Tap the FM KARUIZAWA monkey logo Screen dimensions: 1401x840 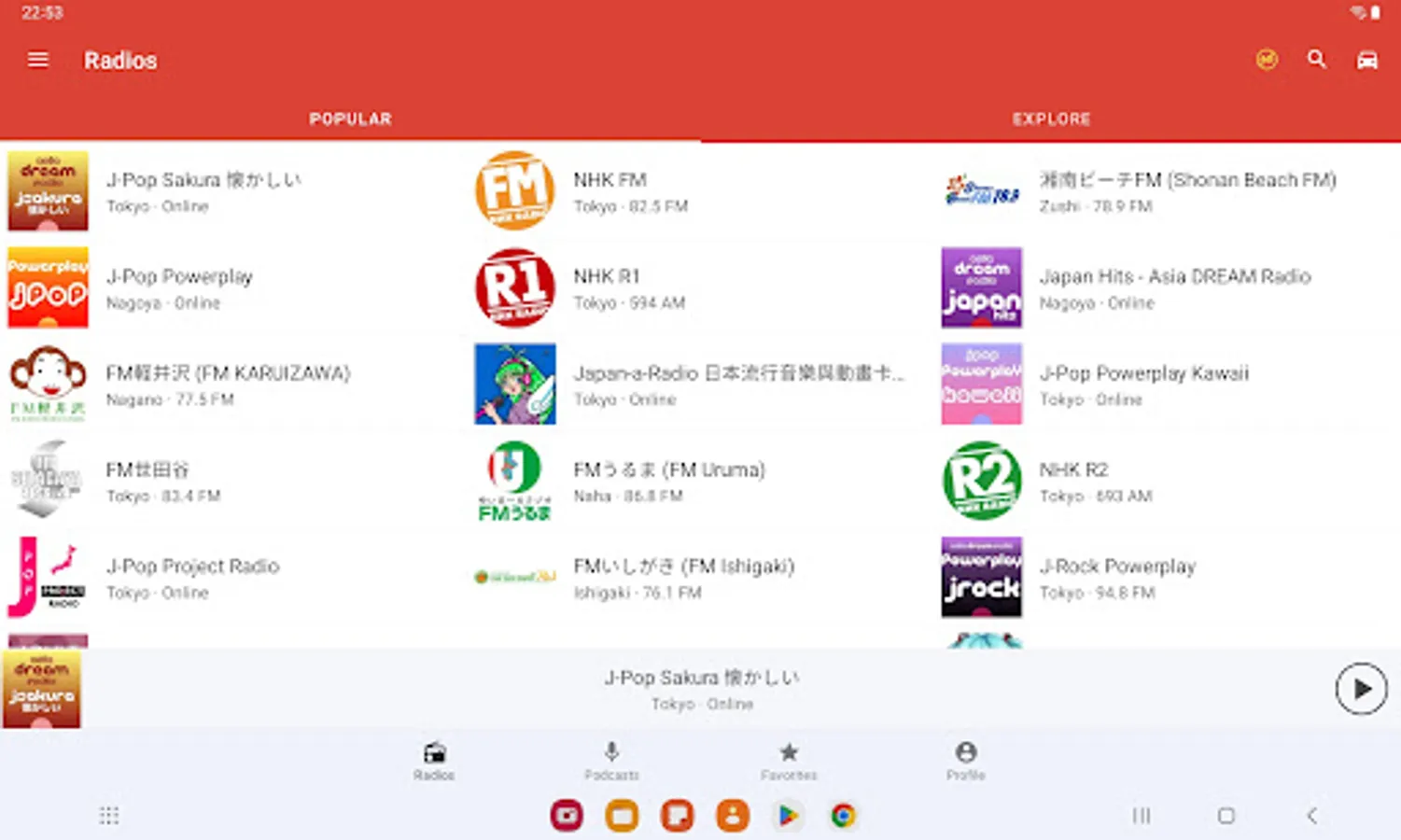click(x=48, y=384)
